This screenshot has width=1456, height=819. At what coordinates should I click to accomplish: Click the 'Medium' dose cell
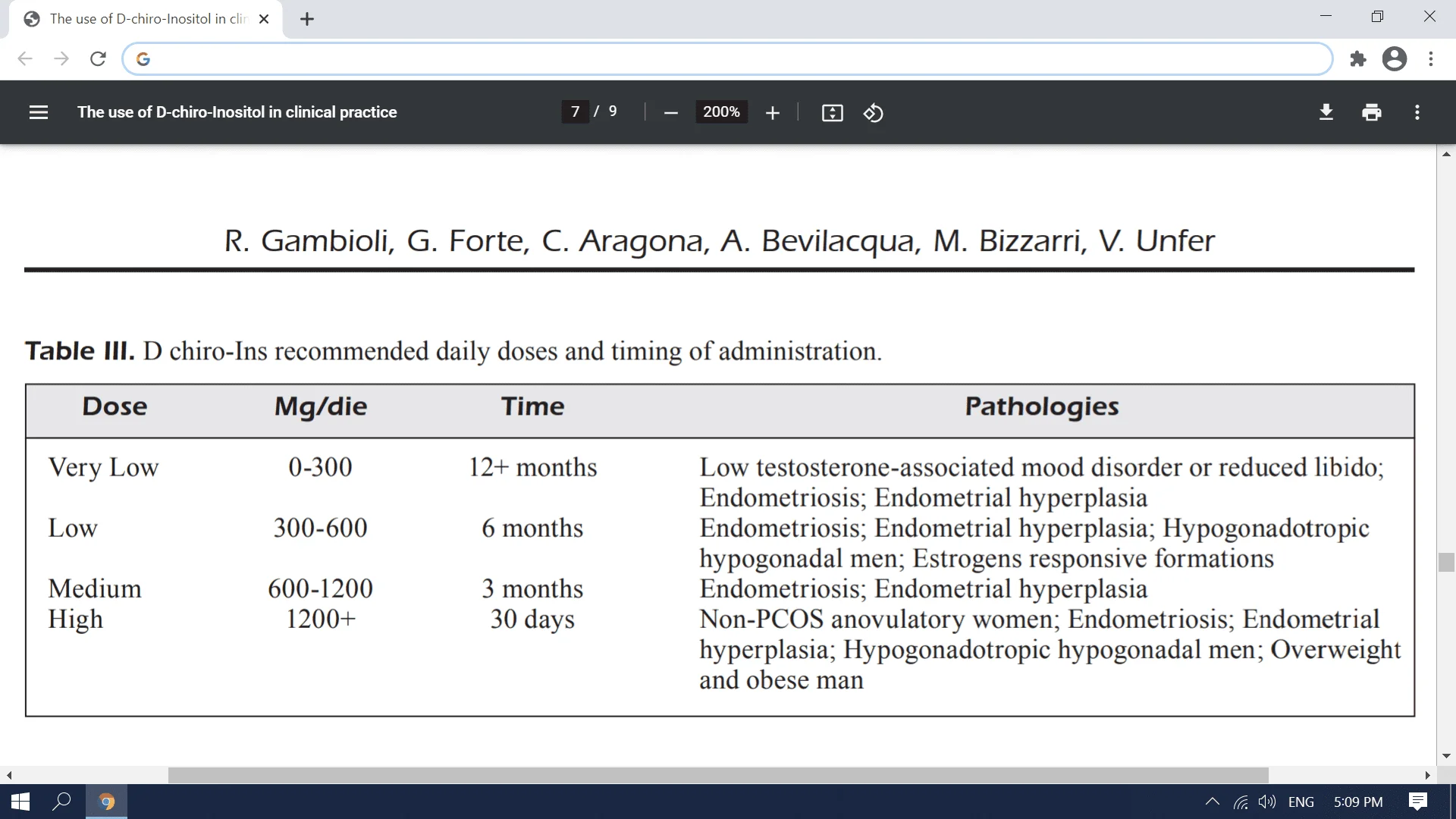coord(95,588)
